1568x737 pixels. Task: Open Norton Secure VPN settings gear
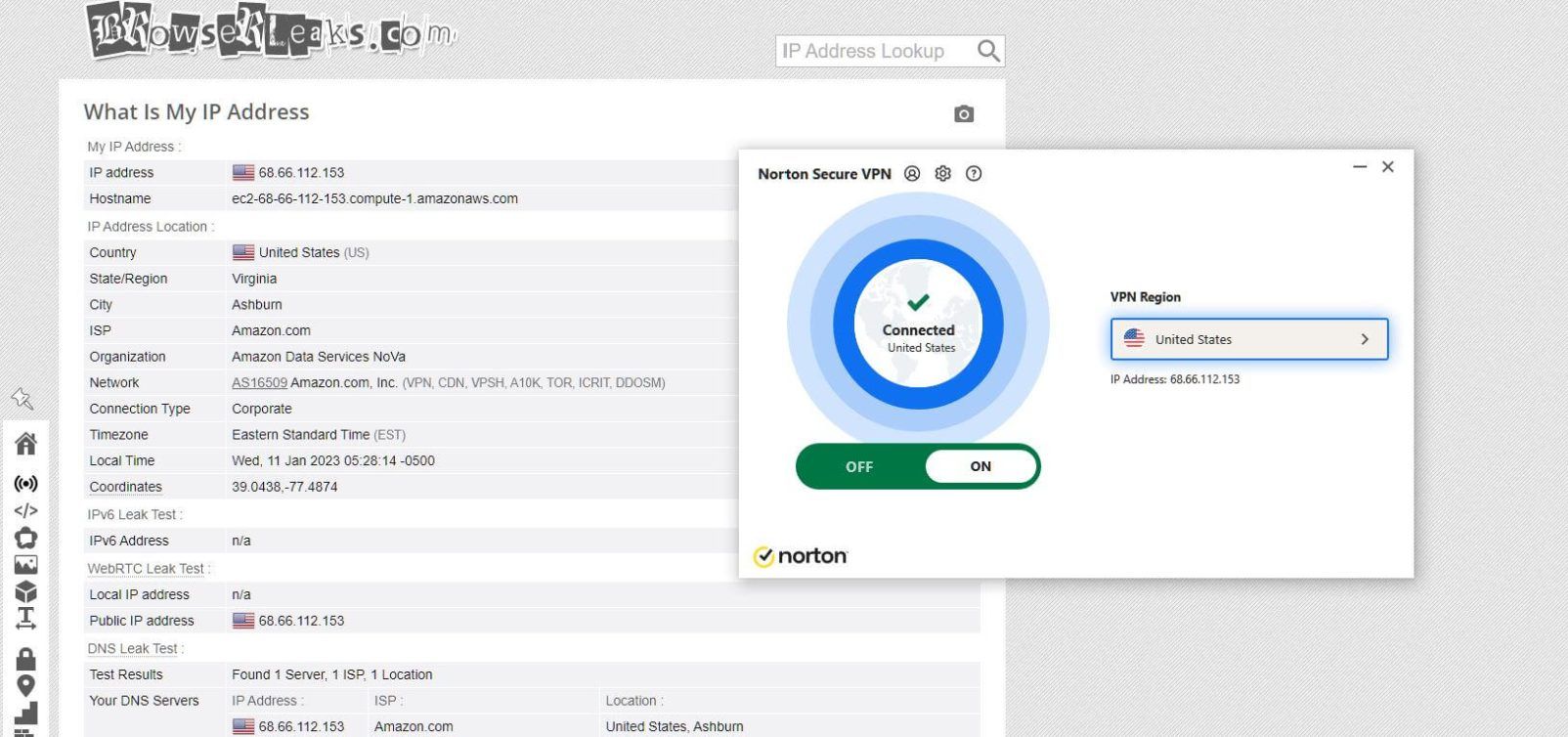pos(942,174)
